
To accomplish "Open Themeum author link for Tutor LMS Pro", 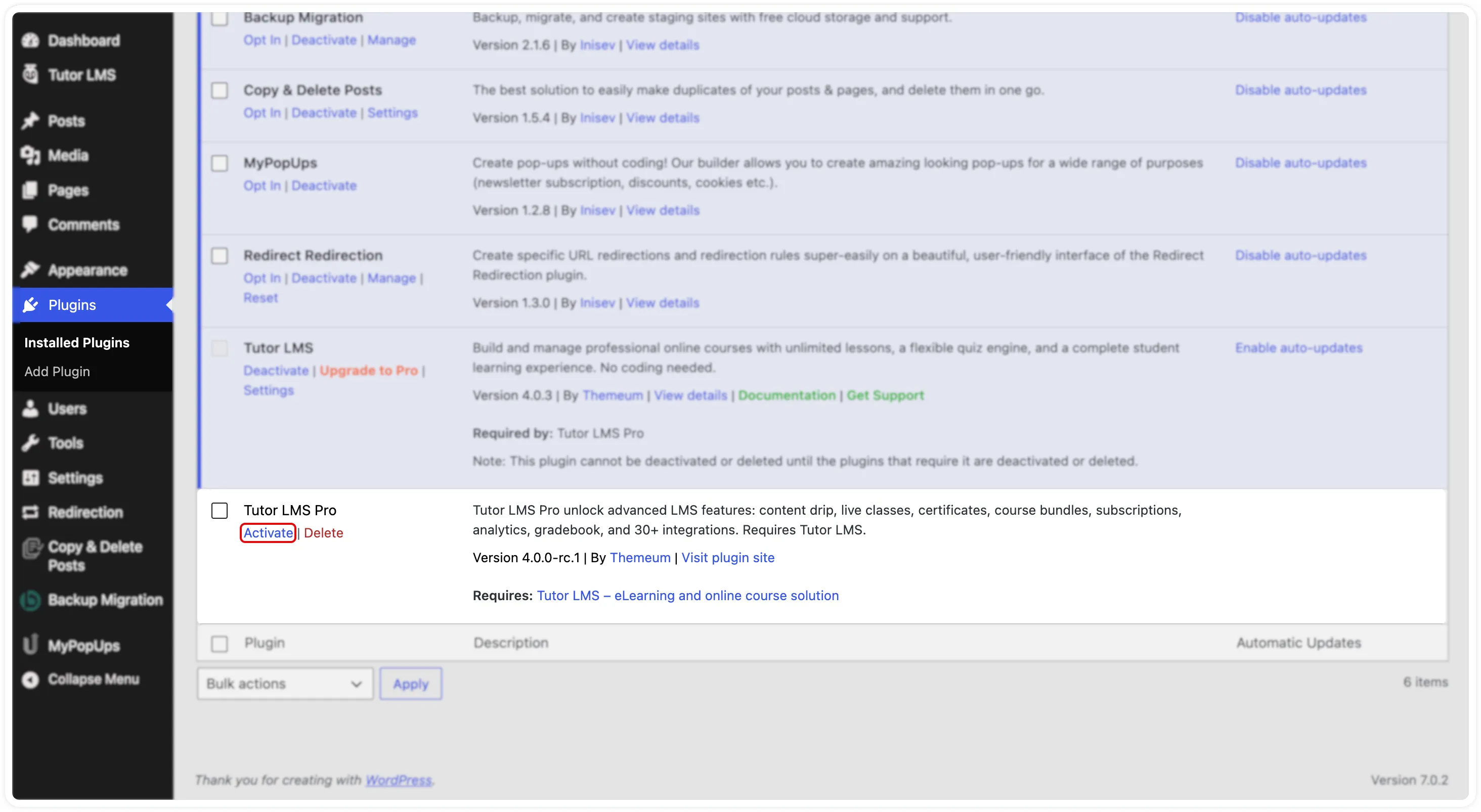I will pos(640,557).
